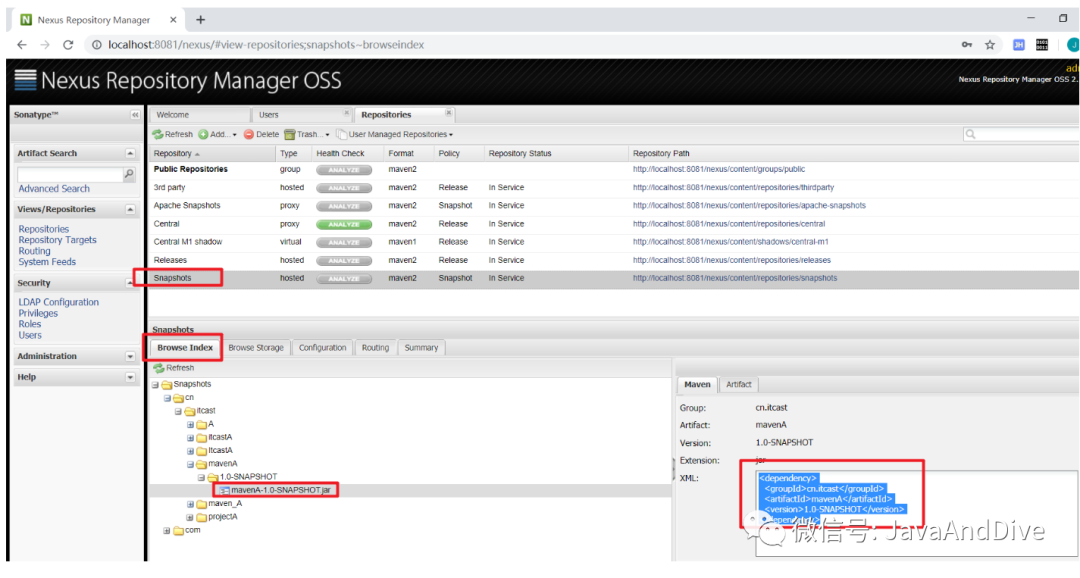1080x578 pixels.
Task: Switch to Browse Storage tab
Action: tap(256, 348)
